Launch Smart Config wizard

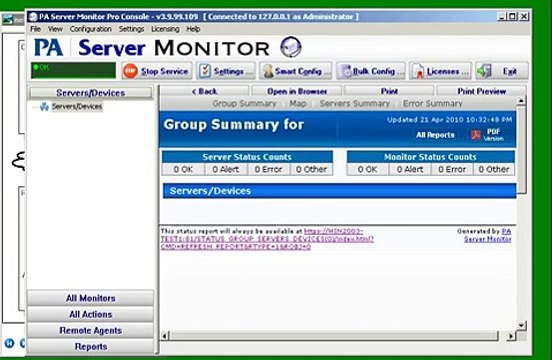click(x=296, y=71)
